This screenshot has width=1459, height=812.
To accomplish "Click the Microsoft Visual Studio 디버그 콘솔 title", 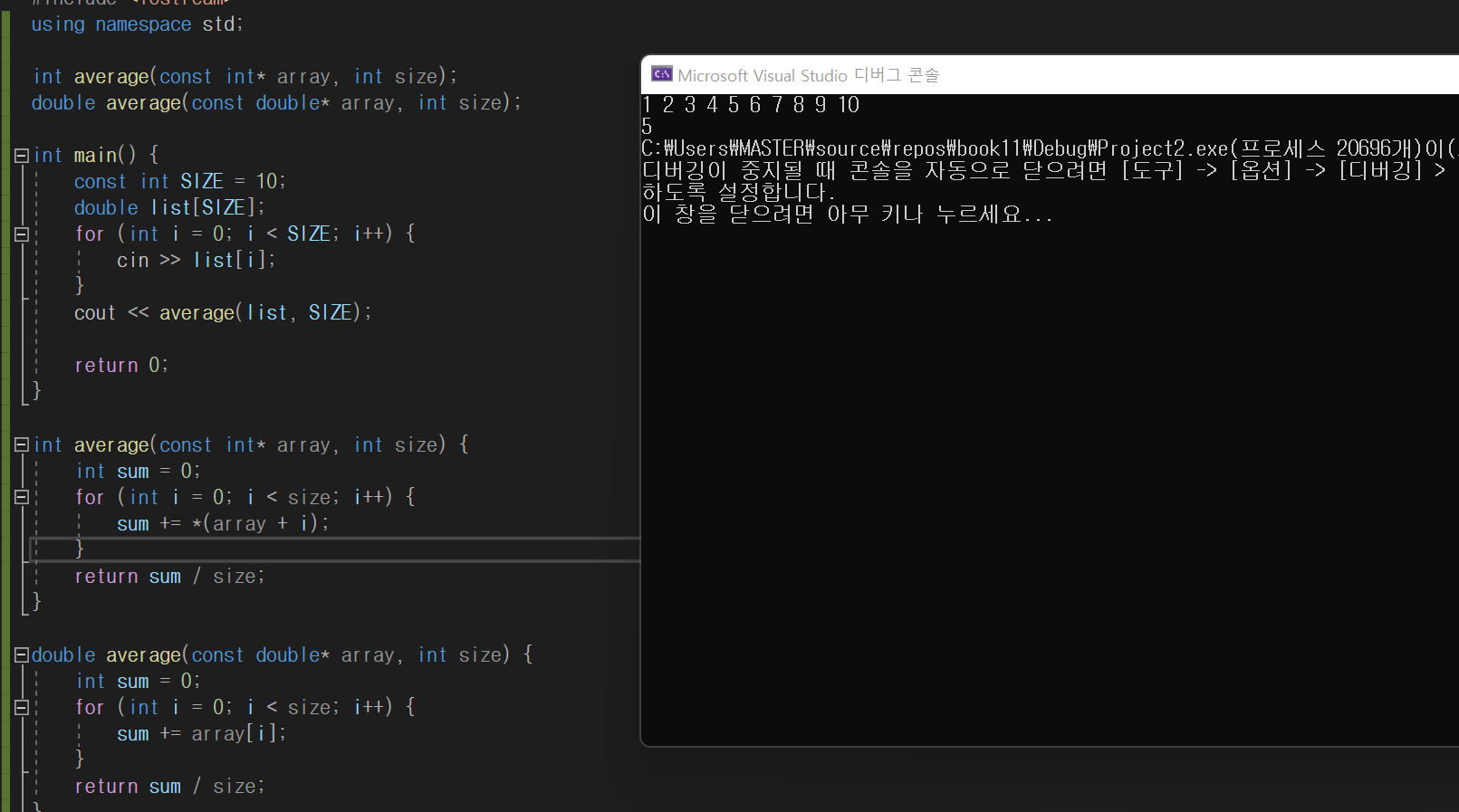I will 808,75.
